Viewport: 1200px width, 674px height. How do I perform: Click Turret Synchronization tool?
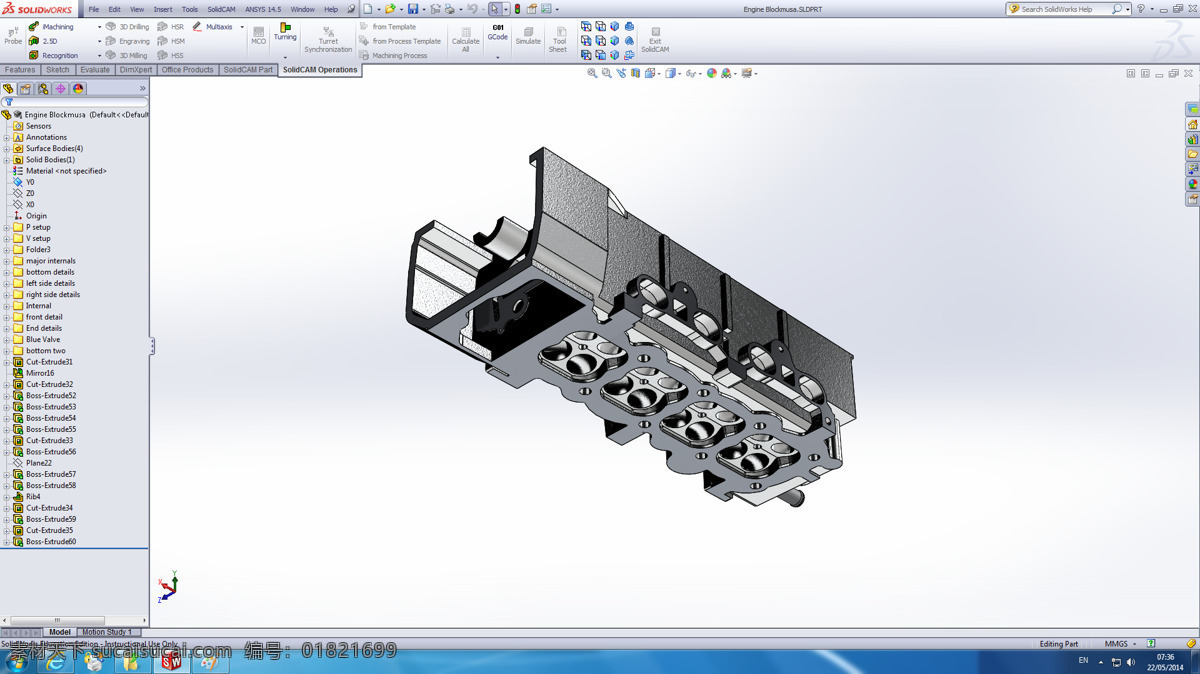click(328, 40)
